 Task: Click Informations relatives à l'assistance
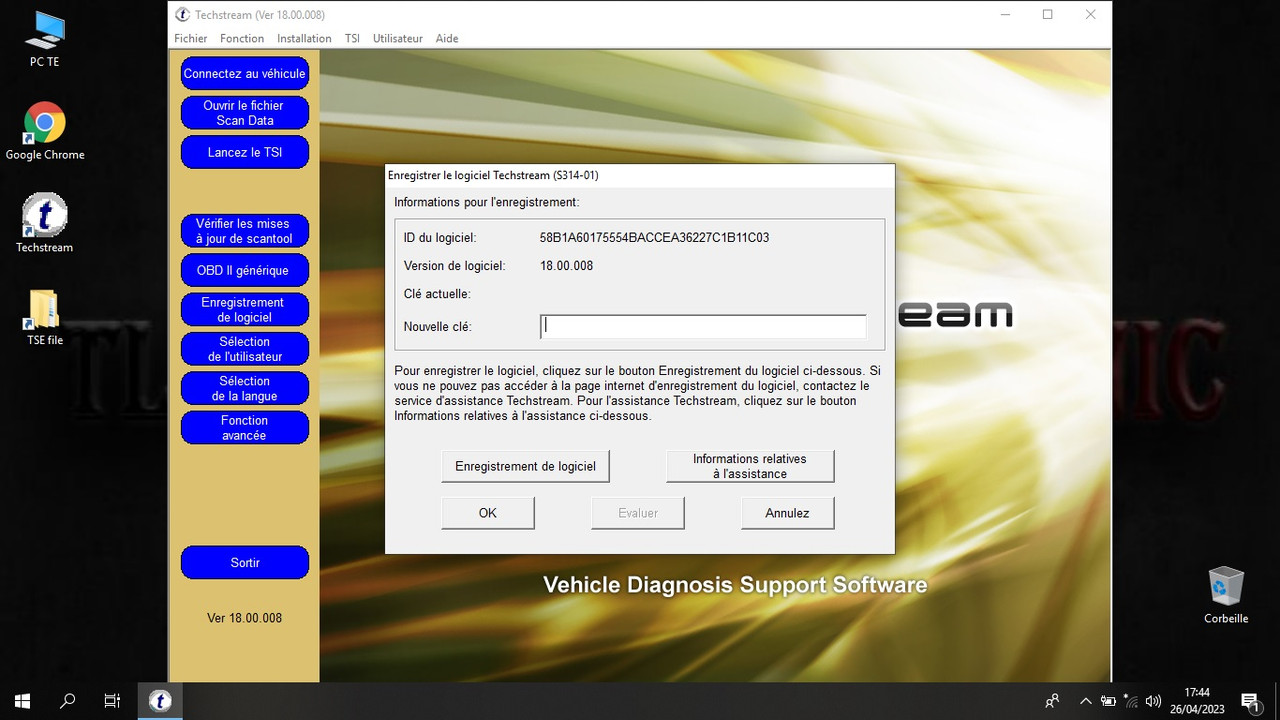click(750, 466)
